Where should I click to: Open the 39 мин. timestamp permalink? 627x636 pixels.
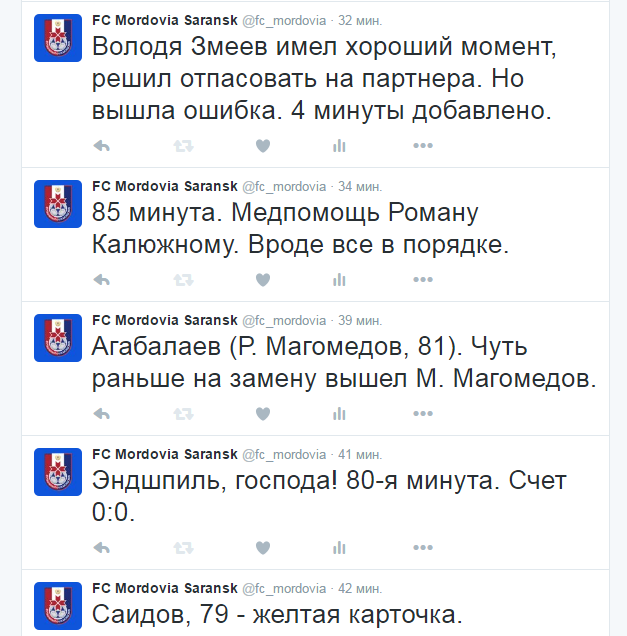[x=360, y=320]
